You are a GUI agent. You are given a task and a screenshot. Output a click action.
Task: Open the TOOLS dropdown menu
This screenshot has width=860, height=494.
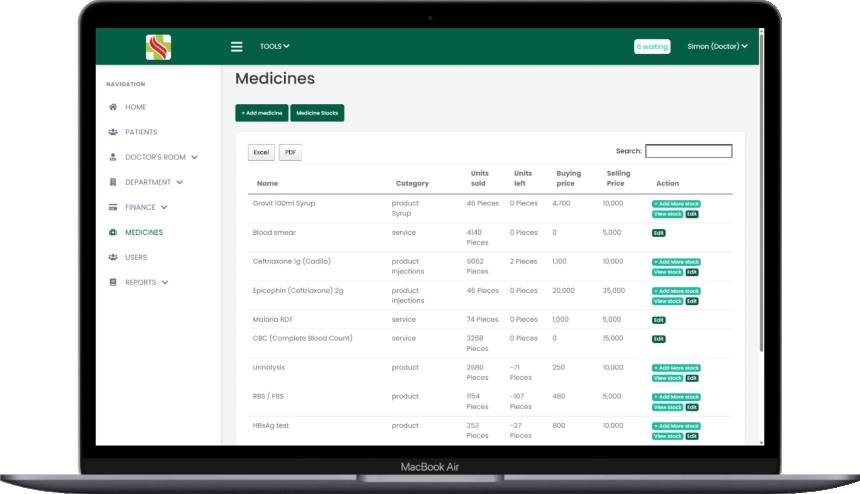(274, 46)
